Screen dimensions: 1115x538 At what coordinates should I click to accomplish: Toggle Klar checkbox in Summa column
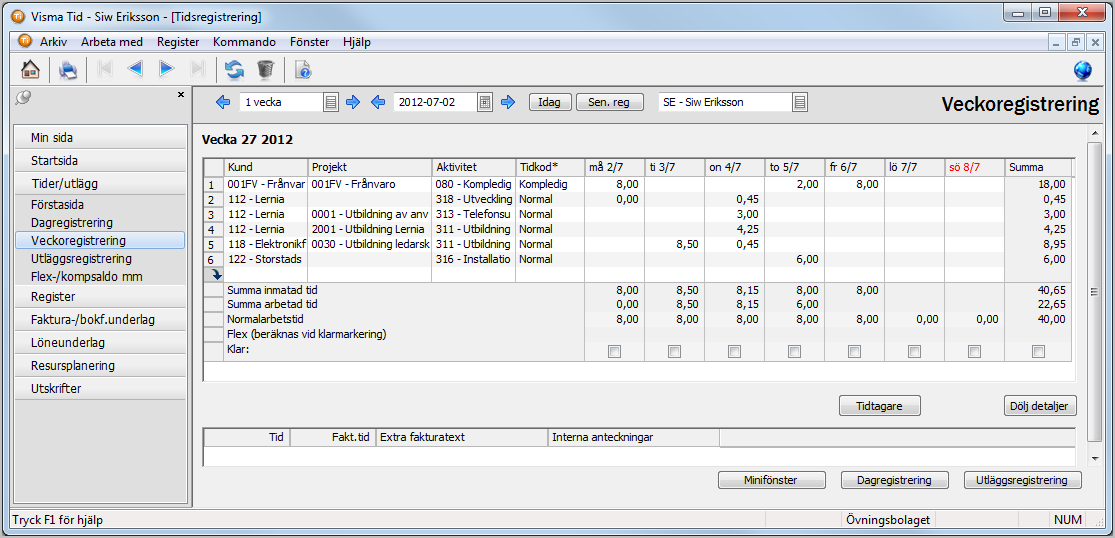pyautogui.click(x=1039, y=351)
